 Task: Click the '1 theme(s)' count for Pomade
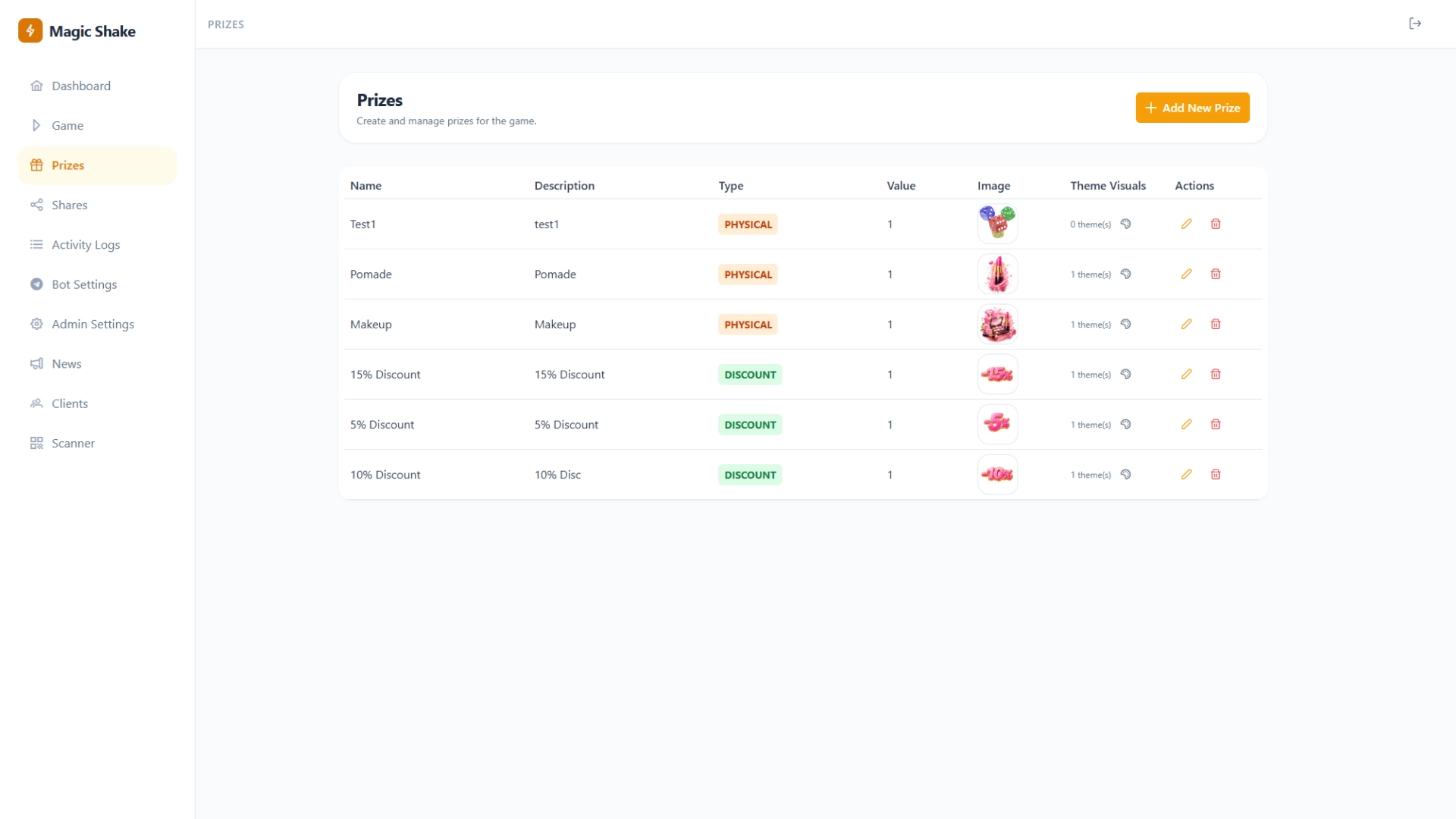click(x=1090, y=275)
